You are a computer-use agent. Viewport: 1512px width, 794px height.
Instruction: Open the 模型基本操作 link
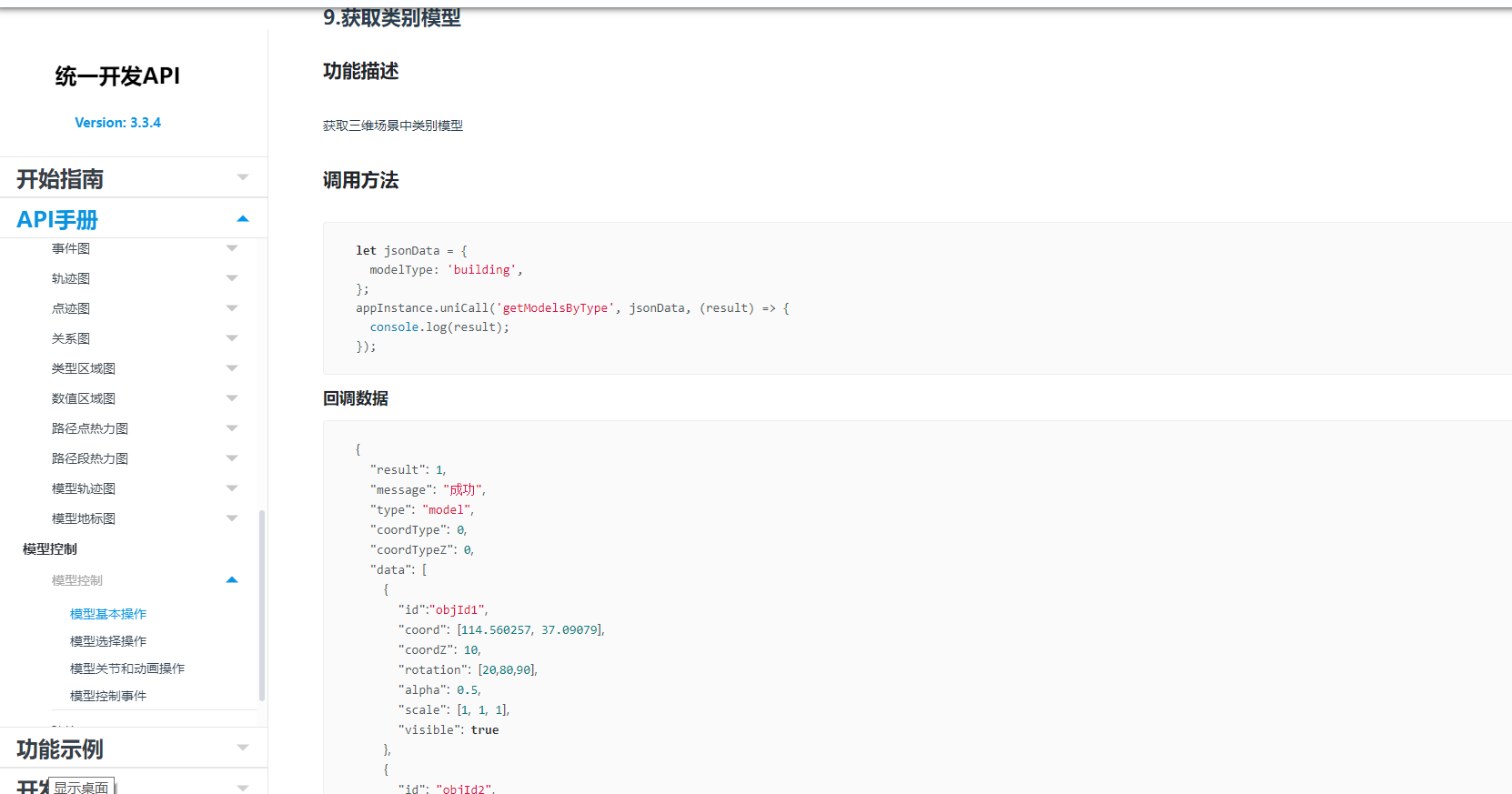[x=108, y=614]
